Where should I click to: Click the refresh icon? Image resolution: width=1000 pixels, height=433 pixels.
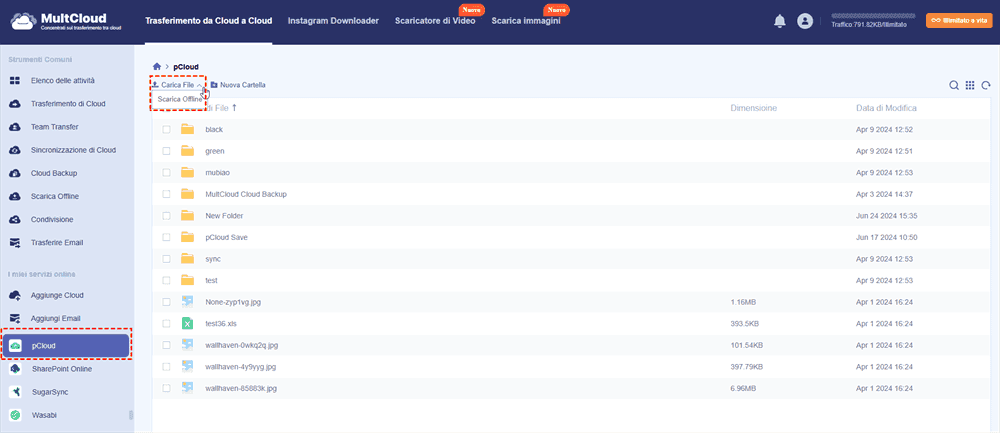(x=986, y=85)
